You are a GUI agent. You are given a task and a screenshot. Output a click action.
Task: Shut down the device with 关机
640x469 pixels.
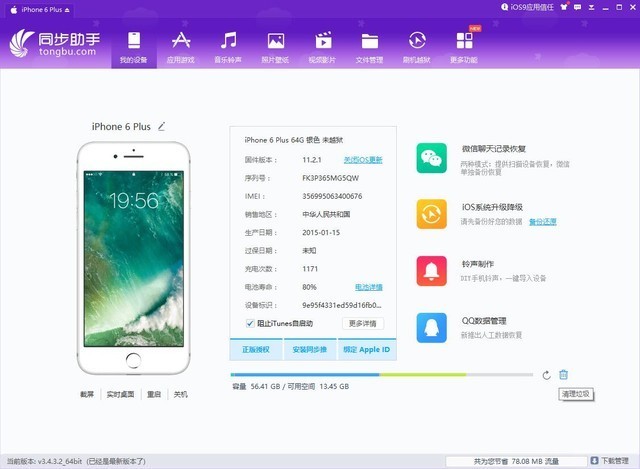[x=180, y=394]
